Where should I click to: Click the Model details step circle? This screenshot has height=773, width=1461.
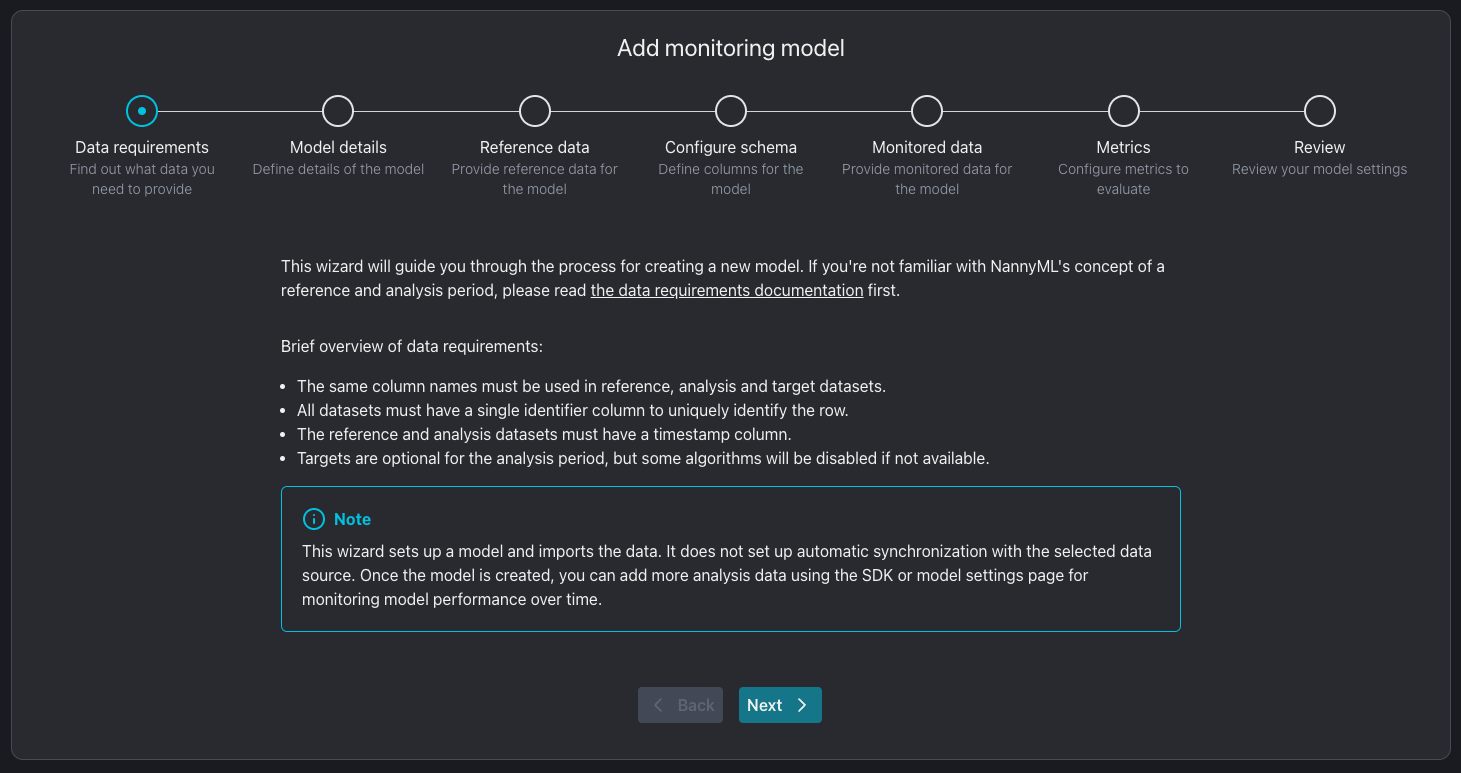tap(338, 111)
